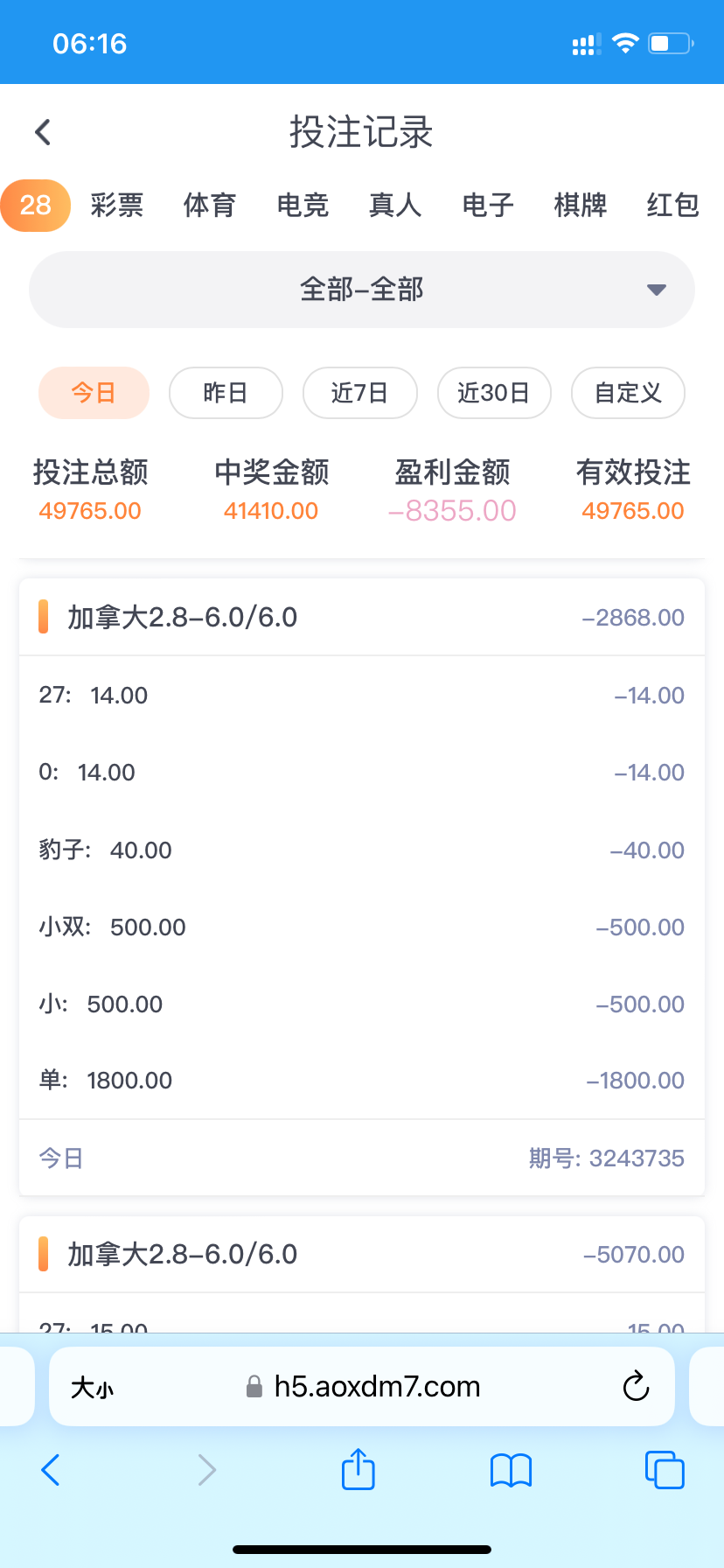Click the h5.aoxdm7.com address field

(378, 1387)
